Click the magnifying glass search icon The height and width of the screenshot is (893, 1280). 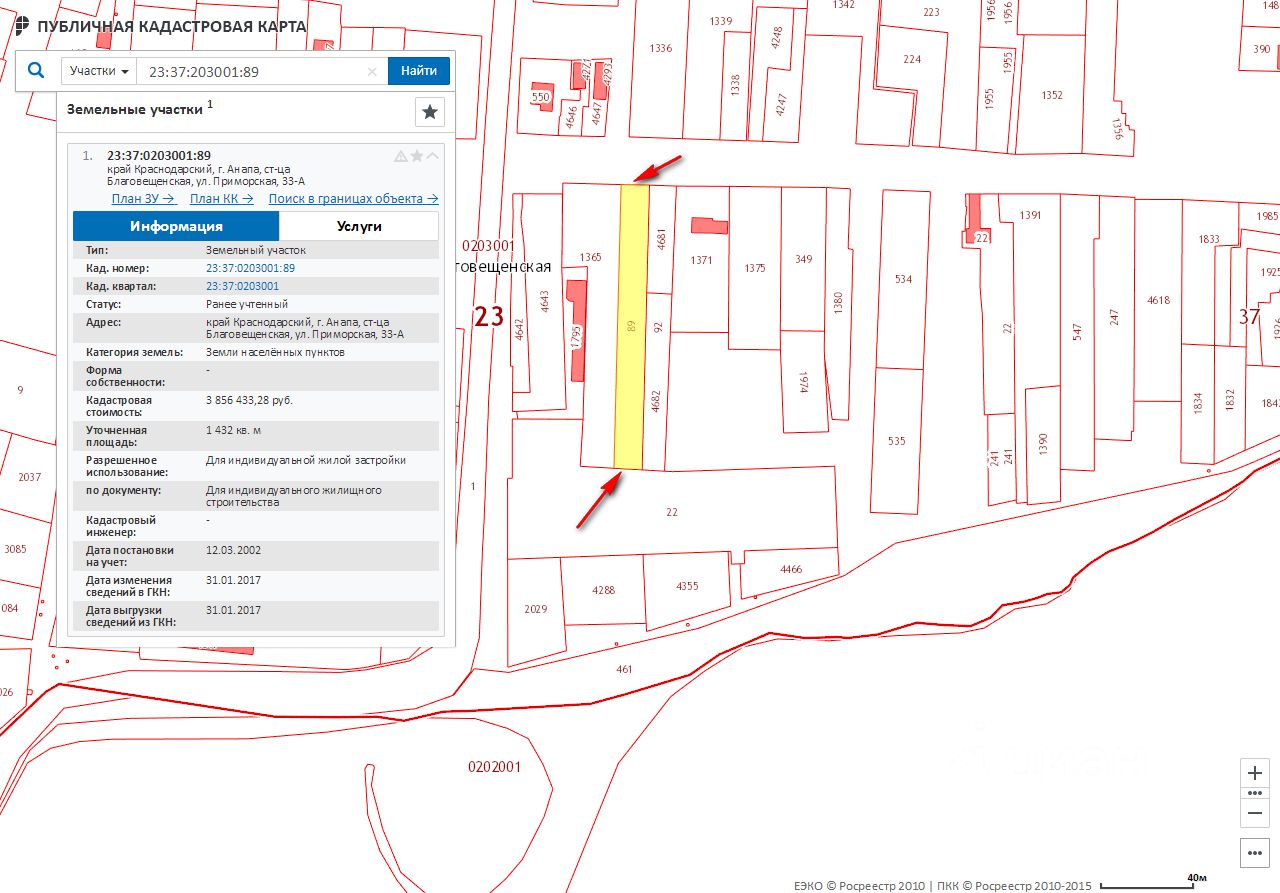36,71
